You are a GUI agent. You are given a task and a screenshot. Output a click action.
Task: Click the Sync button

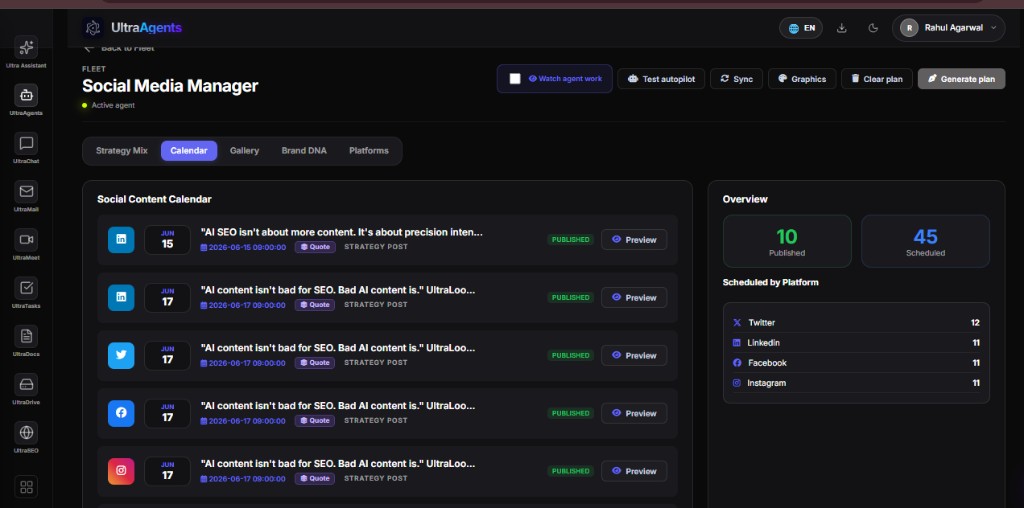tap(736, 79)
